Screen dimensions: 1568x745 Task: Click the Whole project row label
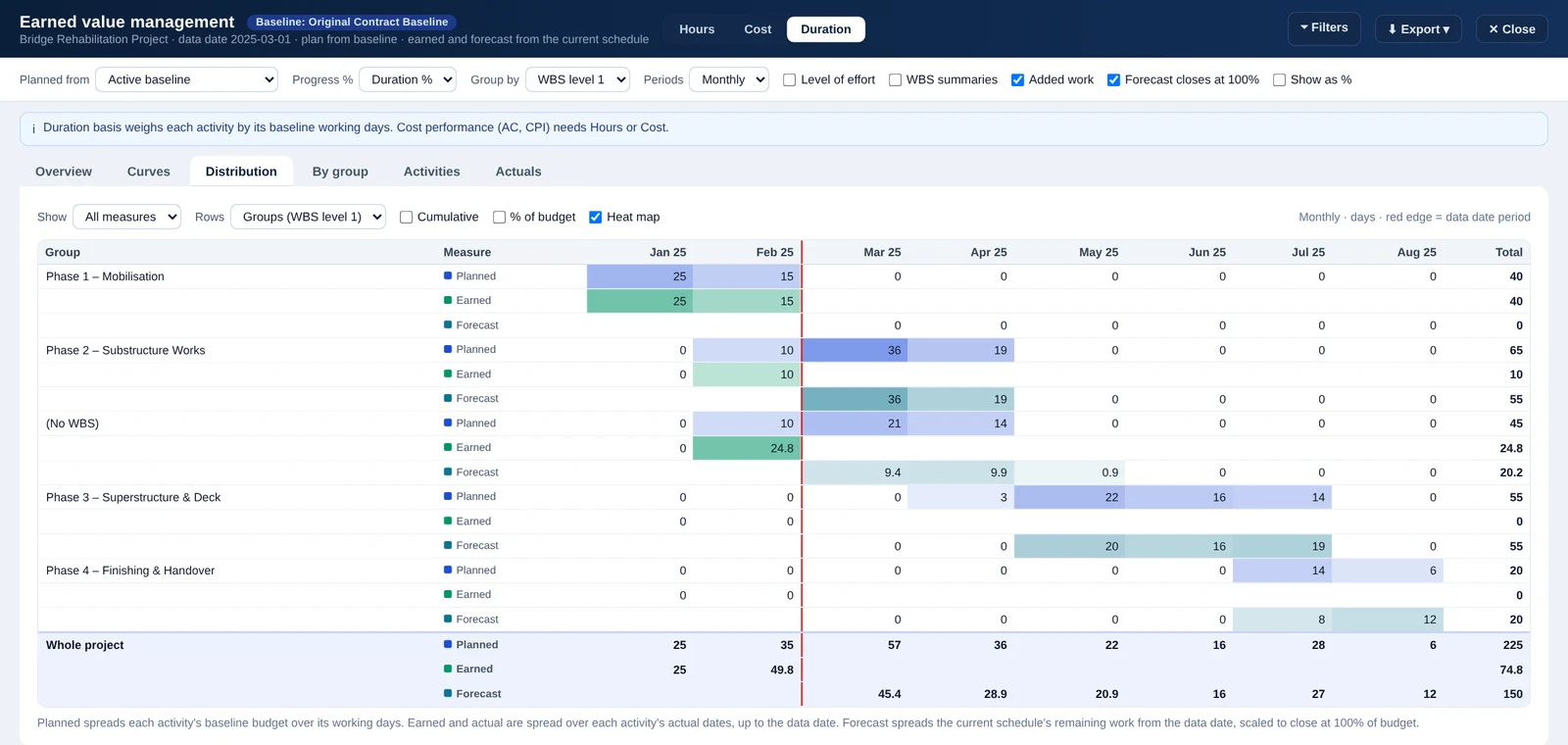pos(85,645)
